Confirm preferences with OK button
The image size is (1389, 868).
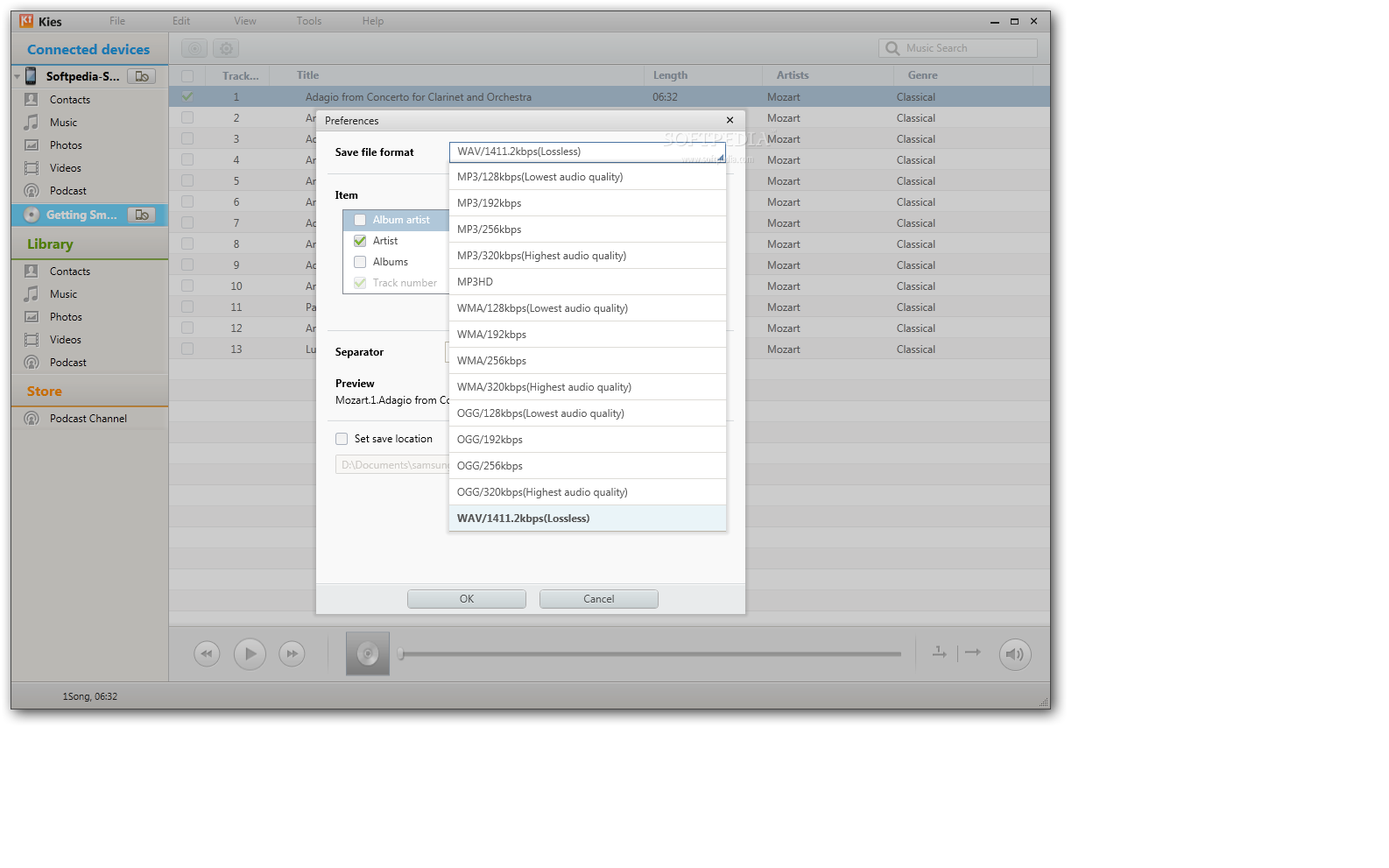[467, 599]
